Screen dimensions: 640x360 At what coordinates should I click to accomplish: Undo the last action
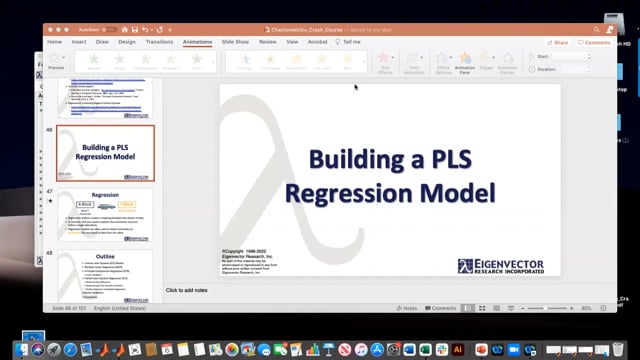pos(145,30)
